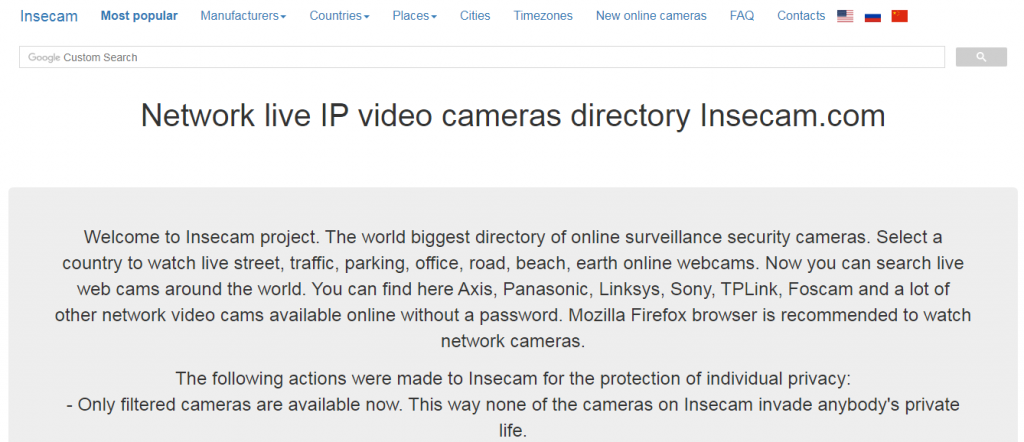Open the Timezones page
Viewport: 1024px width, 442px height.
point(543,16)
